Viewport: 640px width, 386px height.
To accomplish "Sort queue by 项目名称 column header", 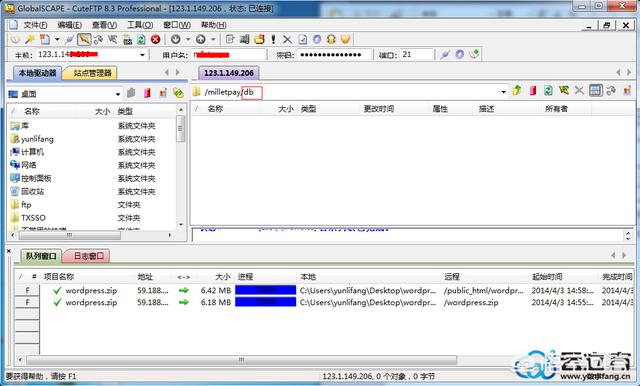I will tap(59, 277).
